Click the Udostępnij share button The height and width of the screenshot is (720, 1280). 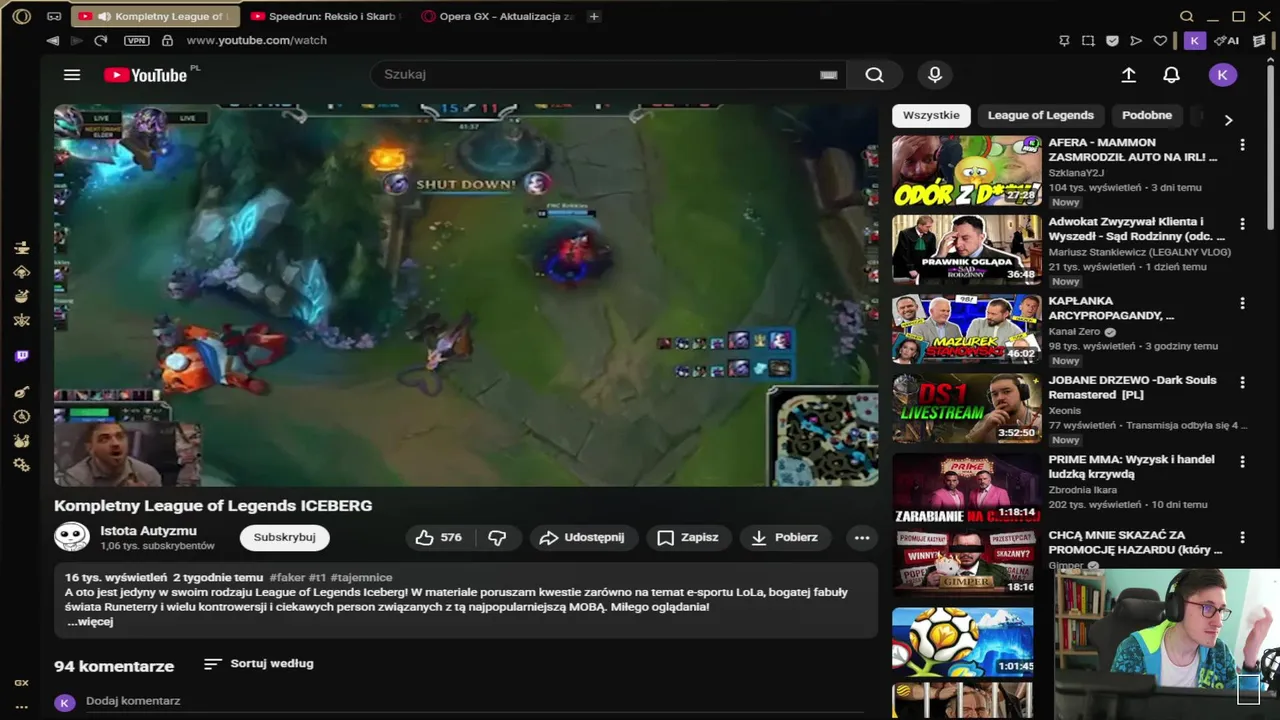click(581, 537)
